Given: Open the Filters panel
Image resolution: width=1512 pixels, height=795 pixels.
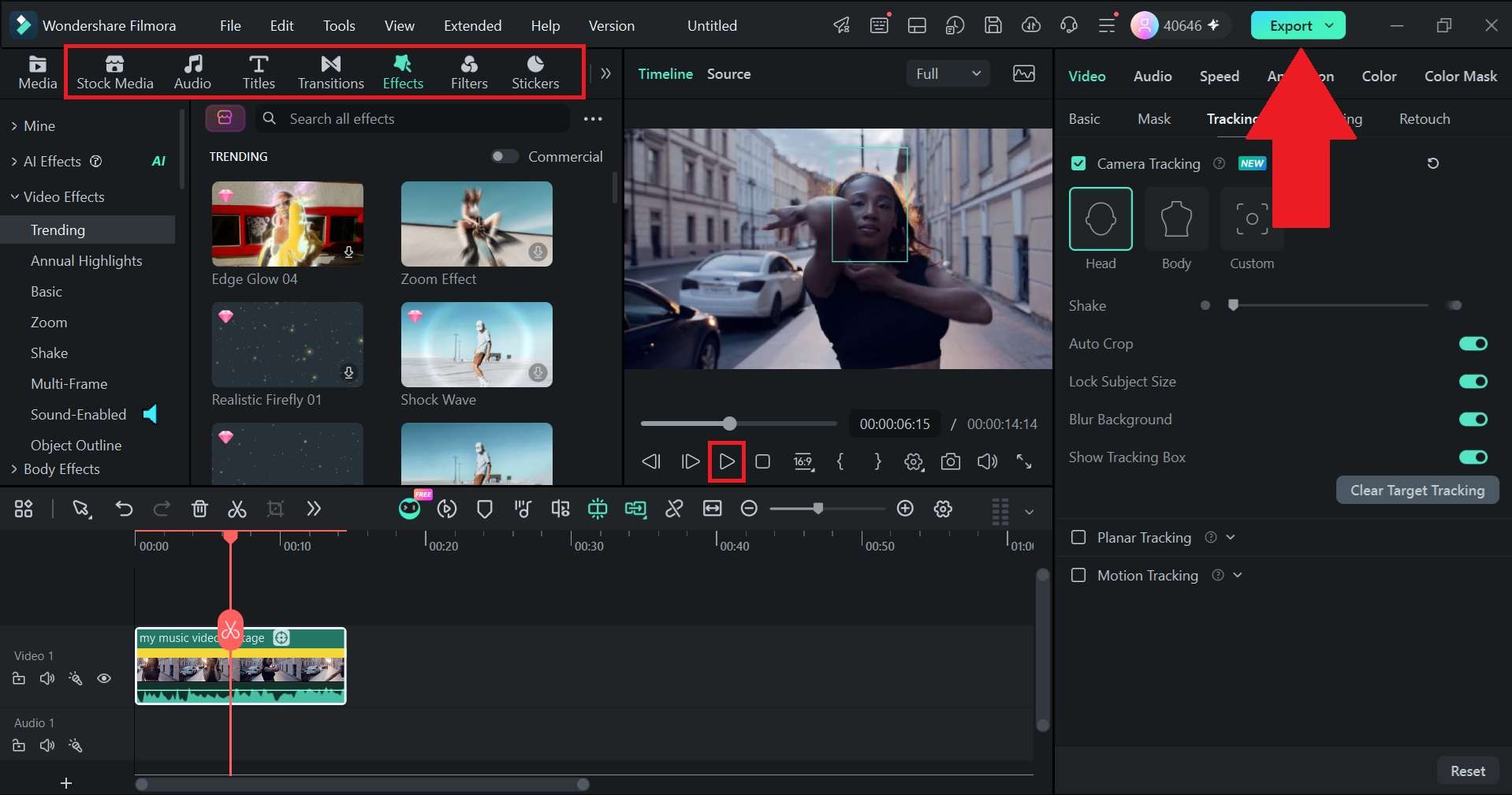Looking at the screenshot, I should [469, 72].
